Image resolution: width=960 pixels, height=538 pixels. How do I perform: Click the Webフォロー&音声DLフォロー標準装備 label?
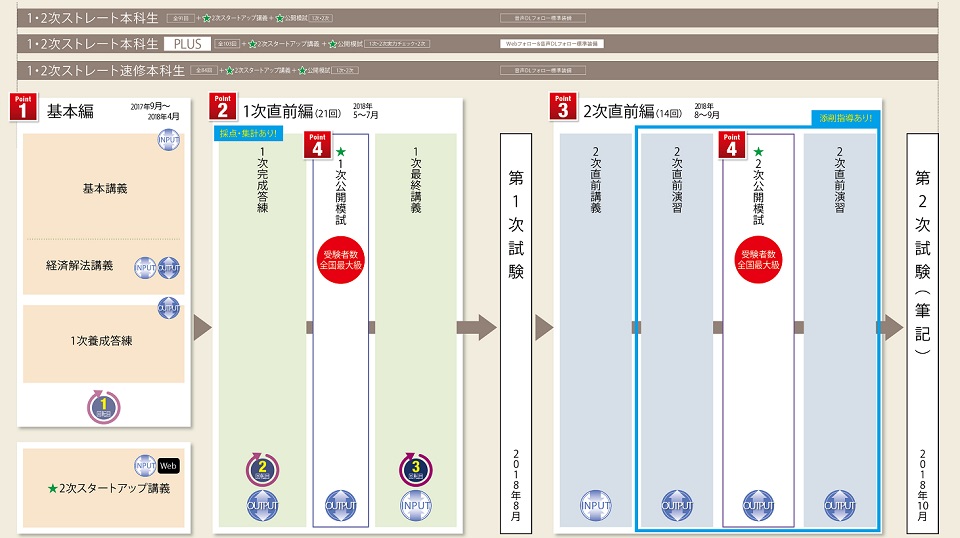click(x=543, y=44)
